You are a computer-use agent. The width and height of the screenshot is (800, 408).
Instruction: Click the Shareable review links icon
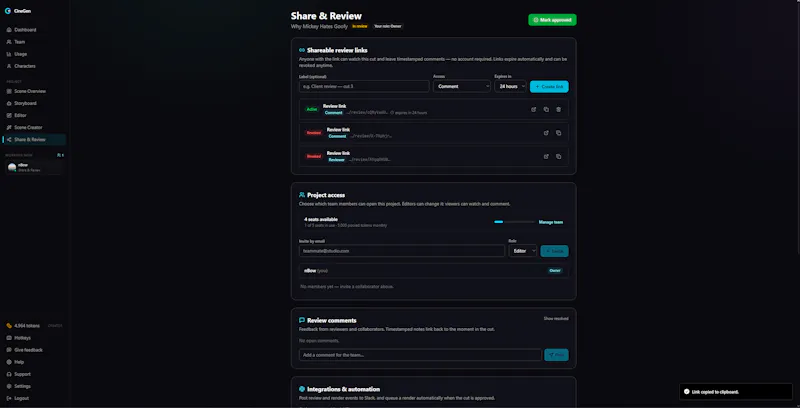tap(302, 50)
